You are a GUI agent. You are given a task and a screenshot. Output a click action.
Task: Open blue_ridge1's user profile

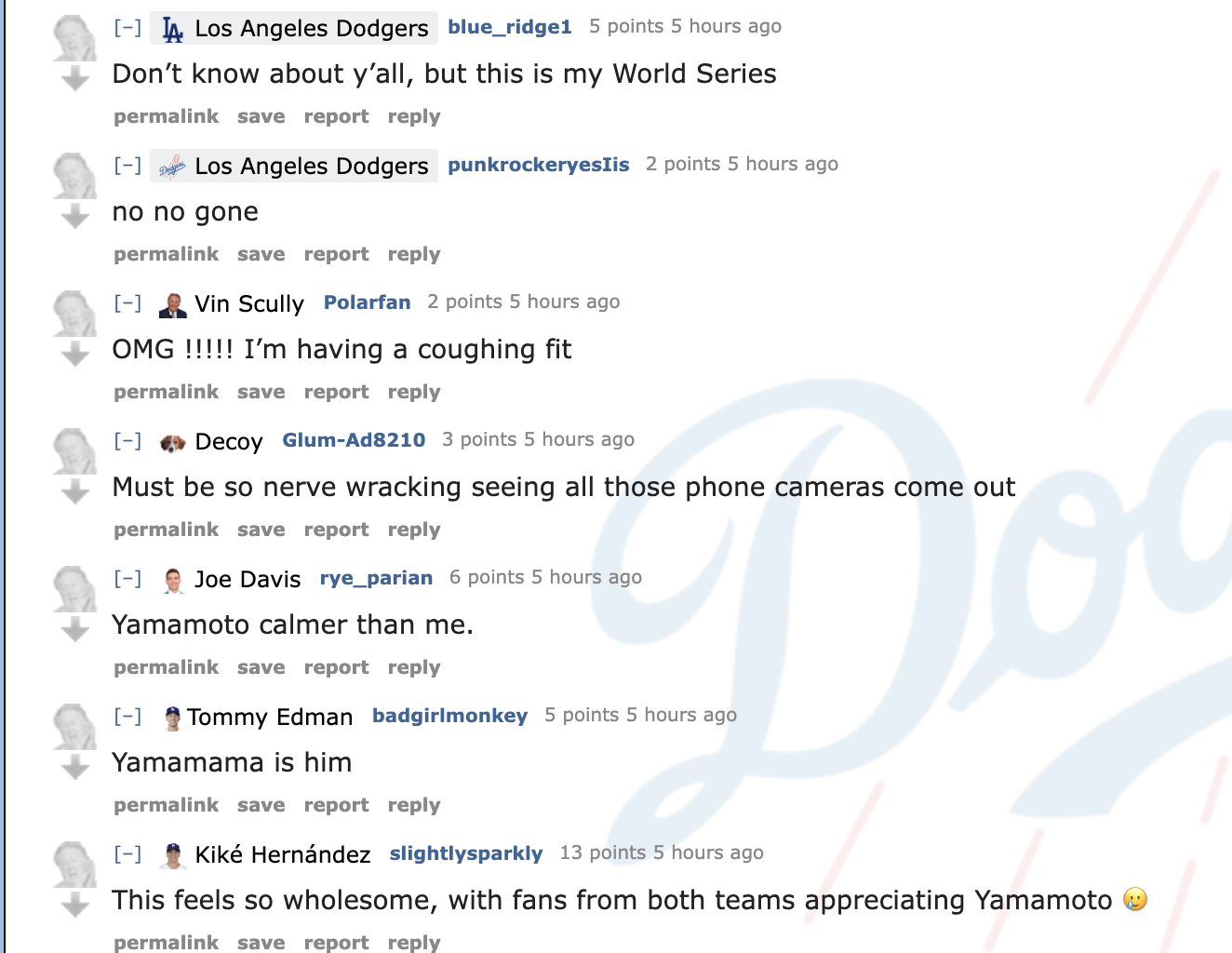click(509, 27)
